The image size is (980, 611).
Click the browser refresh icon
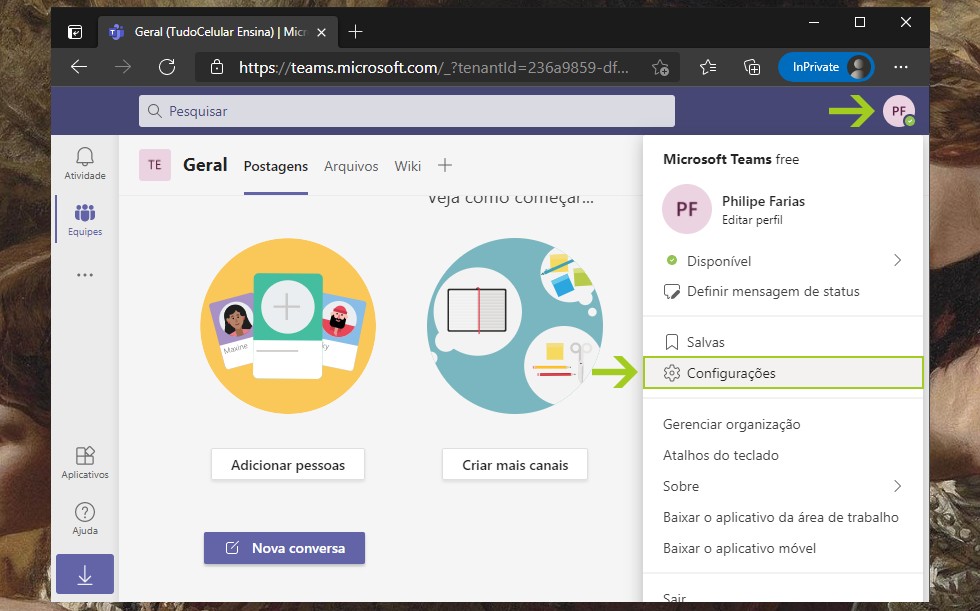(167, 67)
